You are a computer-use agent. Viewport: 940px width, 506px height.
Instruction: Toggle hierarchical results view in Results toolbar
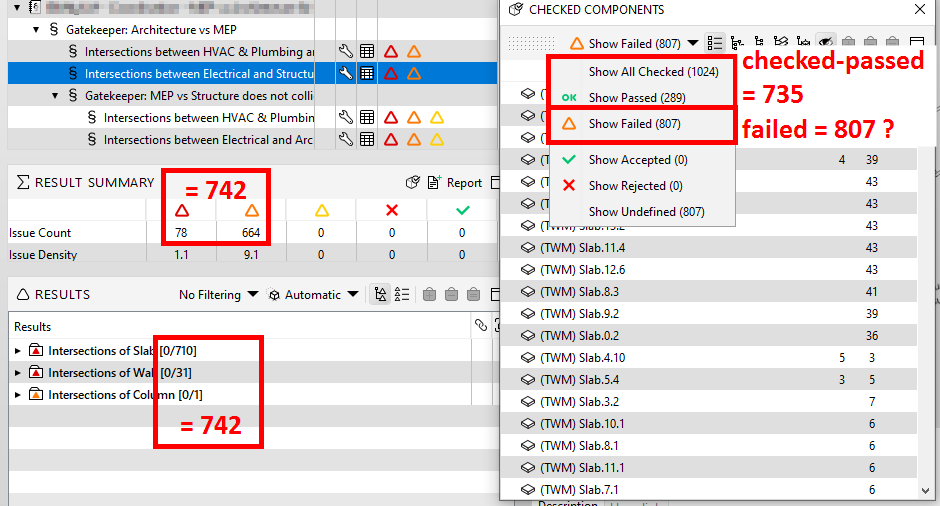pyautogui.click(x=380, y=294)
